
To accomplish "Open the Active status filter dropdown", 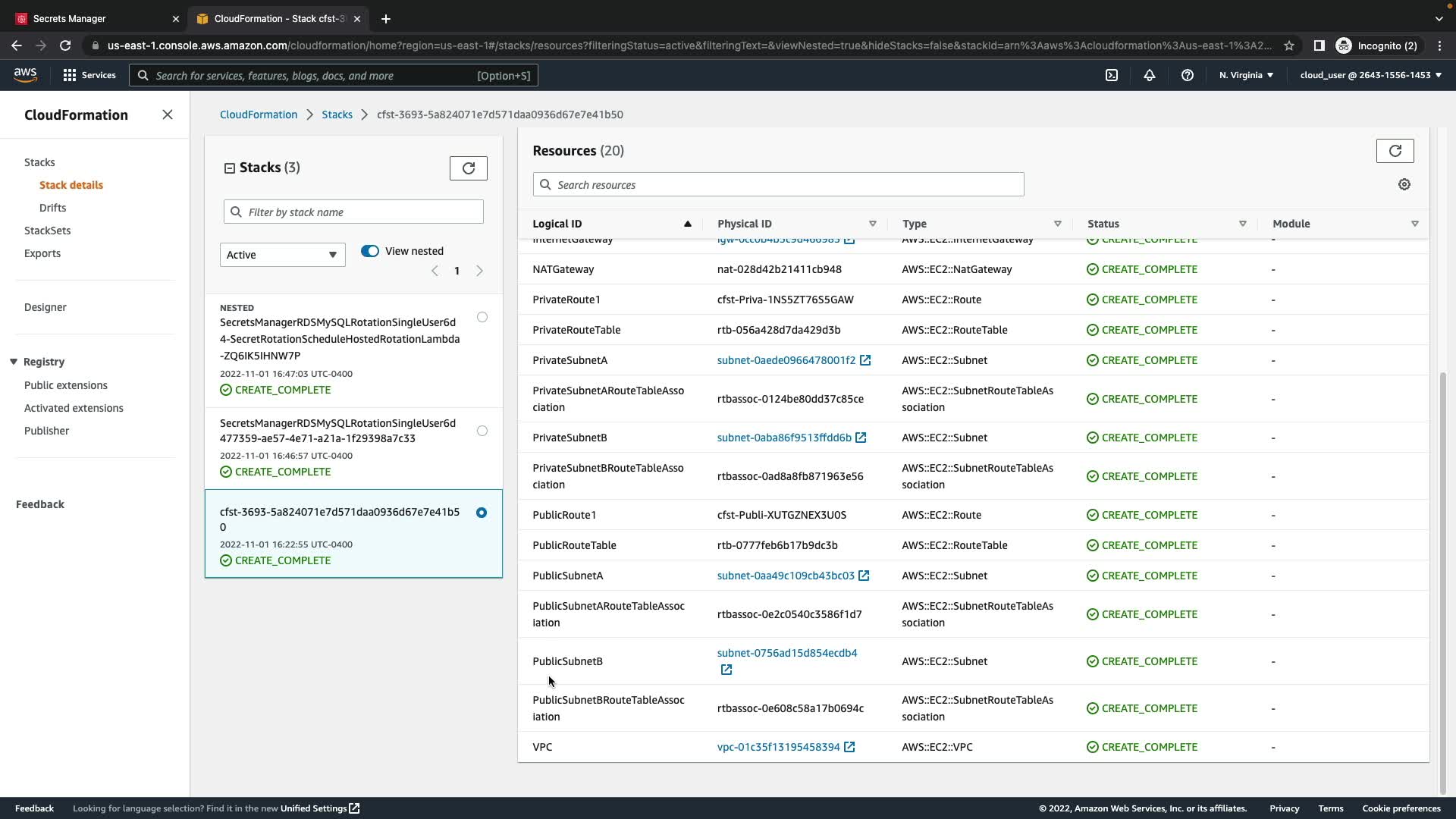I will pyautogui.click(x=282, y=255).
